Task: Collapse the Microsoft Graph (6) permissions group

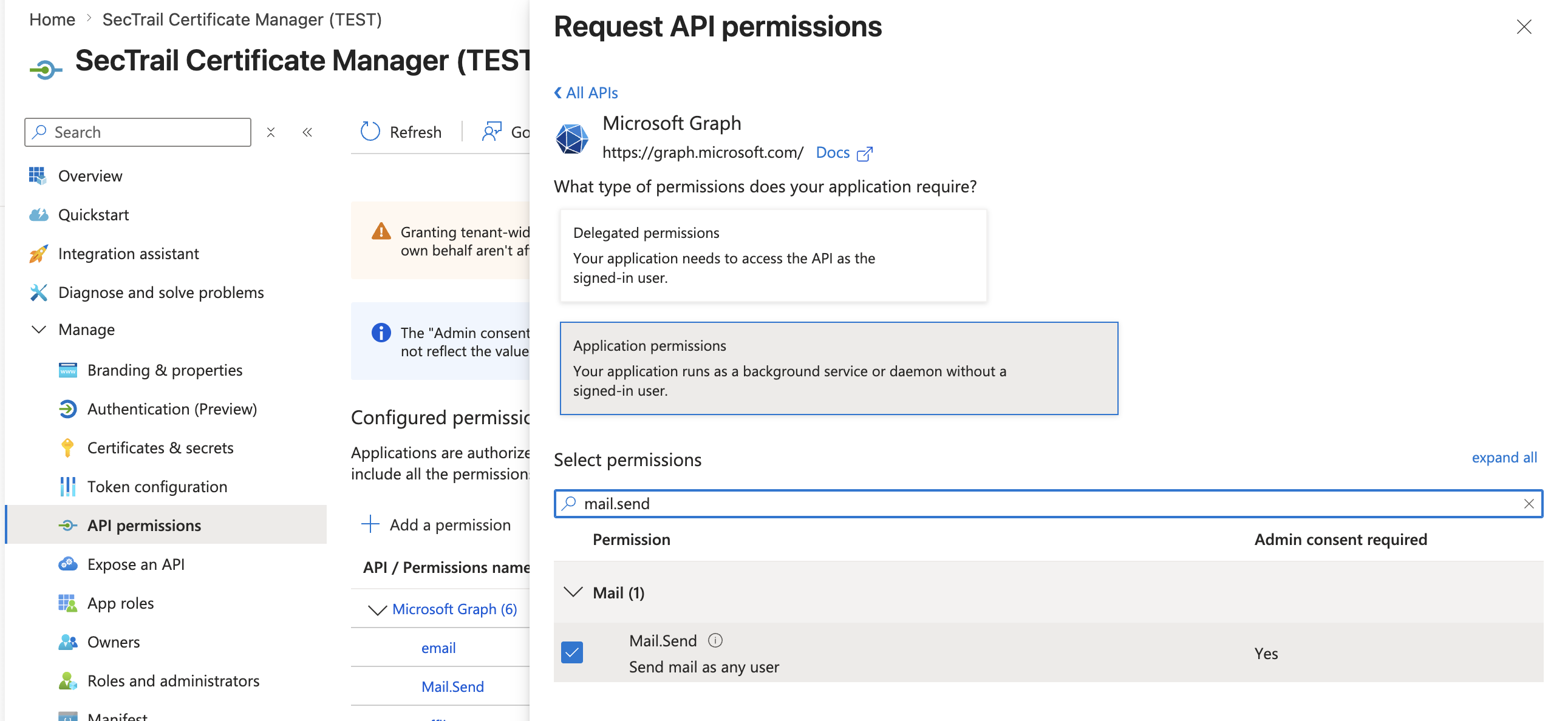Action: (x=377, y=609)
